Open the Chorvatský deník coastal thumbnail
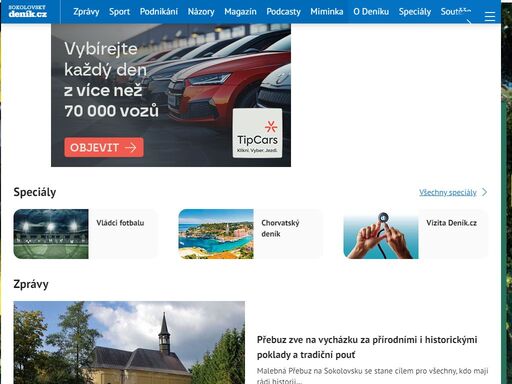The width and height of the screenshot is (512, 384). [x=216, y=234]
